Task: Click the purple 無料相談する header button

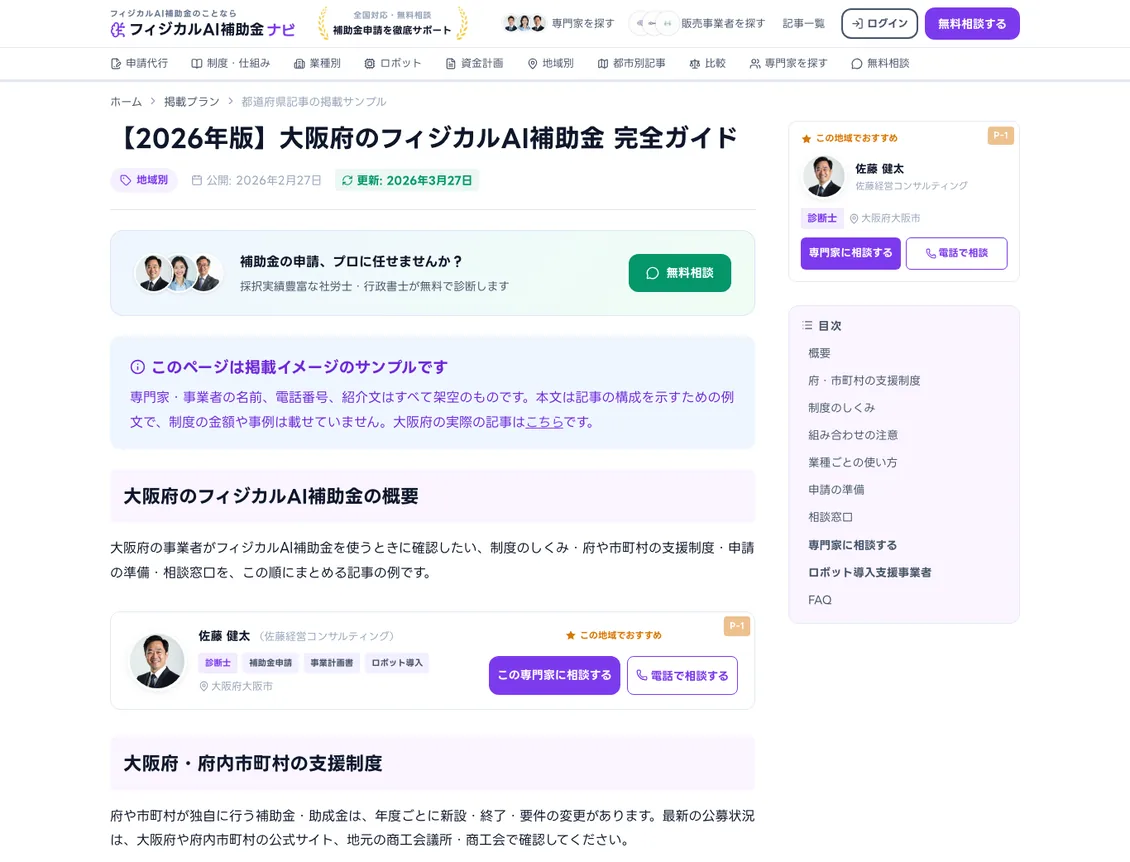Action: [x=972, y=24]
